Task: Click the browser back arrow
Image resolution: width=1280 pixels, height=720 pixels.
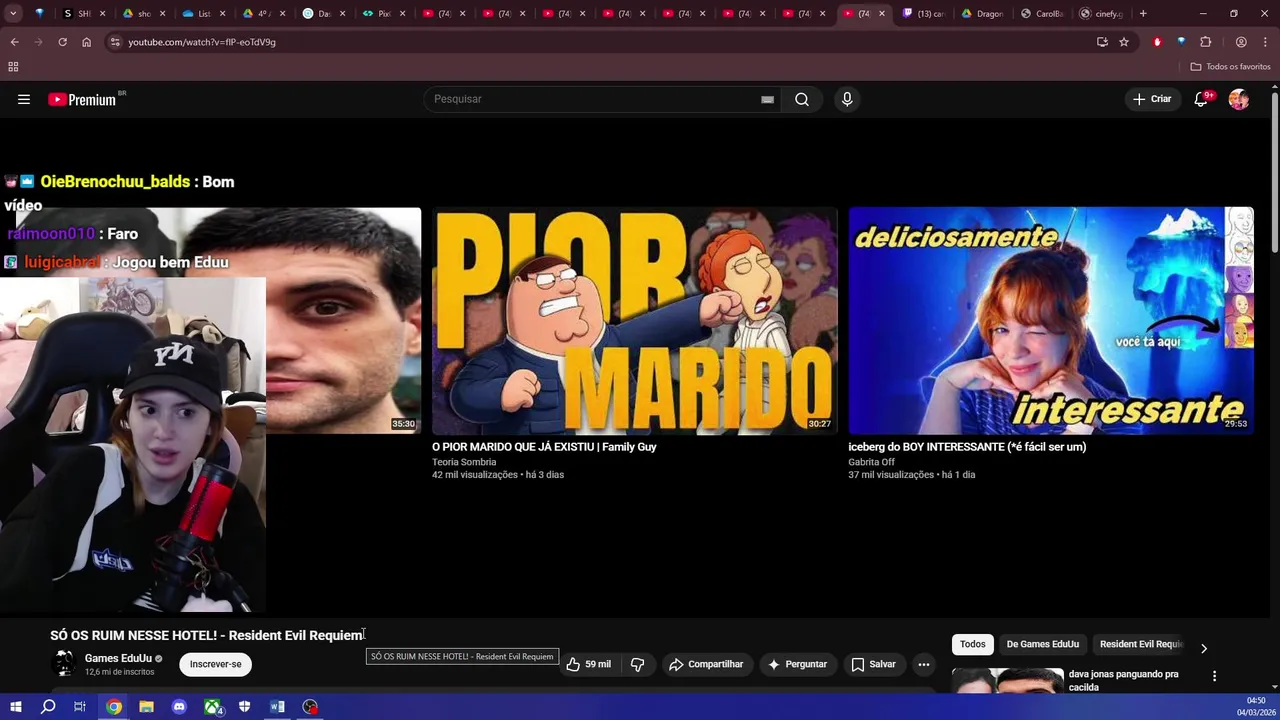Action: pyautogui.click(x=14, y=42)
